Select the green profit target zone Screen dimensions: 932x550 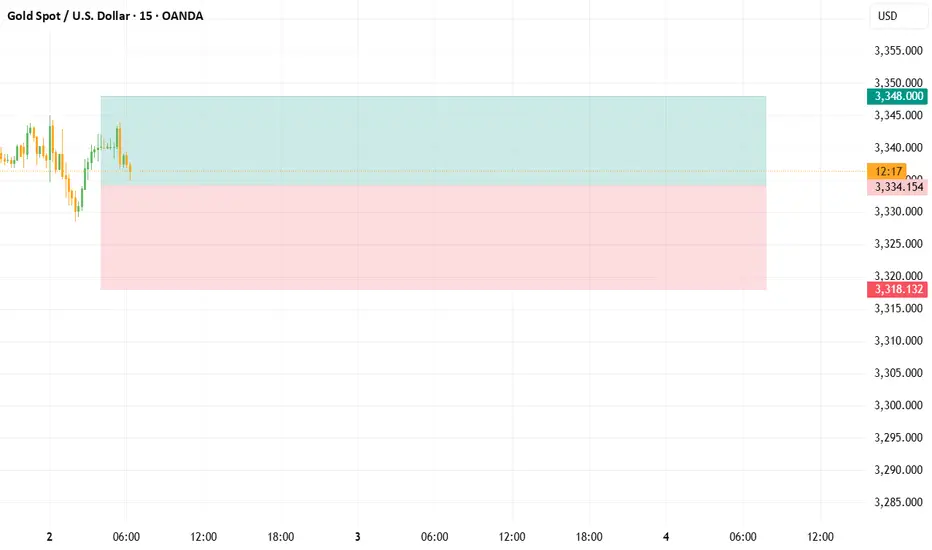pos(433,140)
